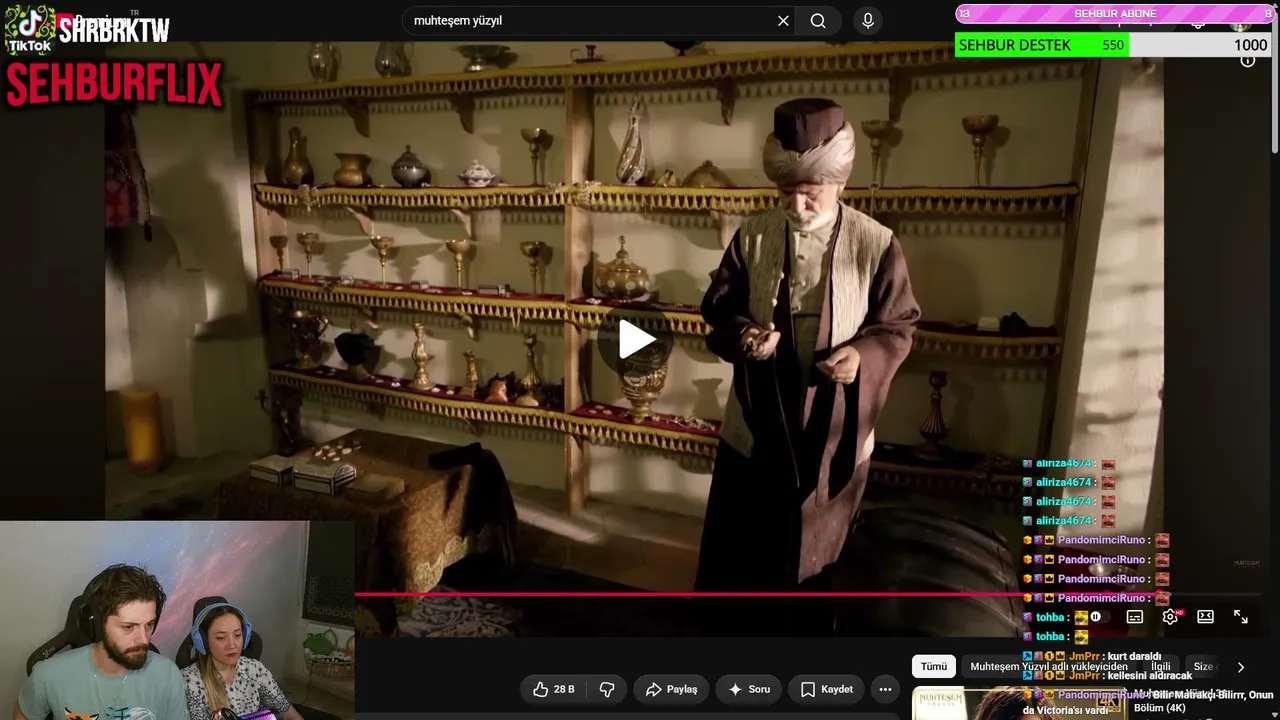Play the video with center play button
1280x720 pixels.
pos(637,340)
